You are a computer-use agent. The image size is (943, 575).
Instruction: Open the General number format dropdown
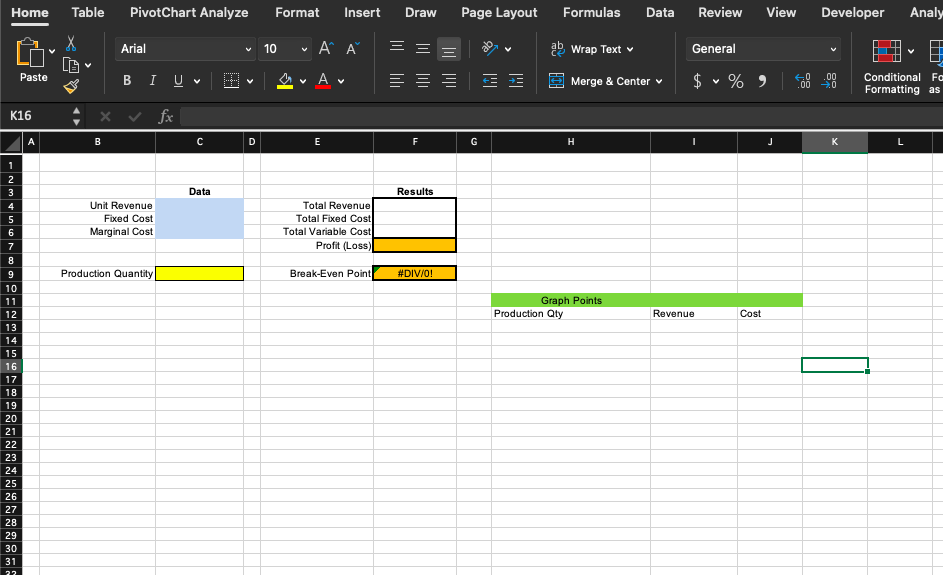(x=763, y=49)
